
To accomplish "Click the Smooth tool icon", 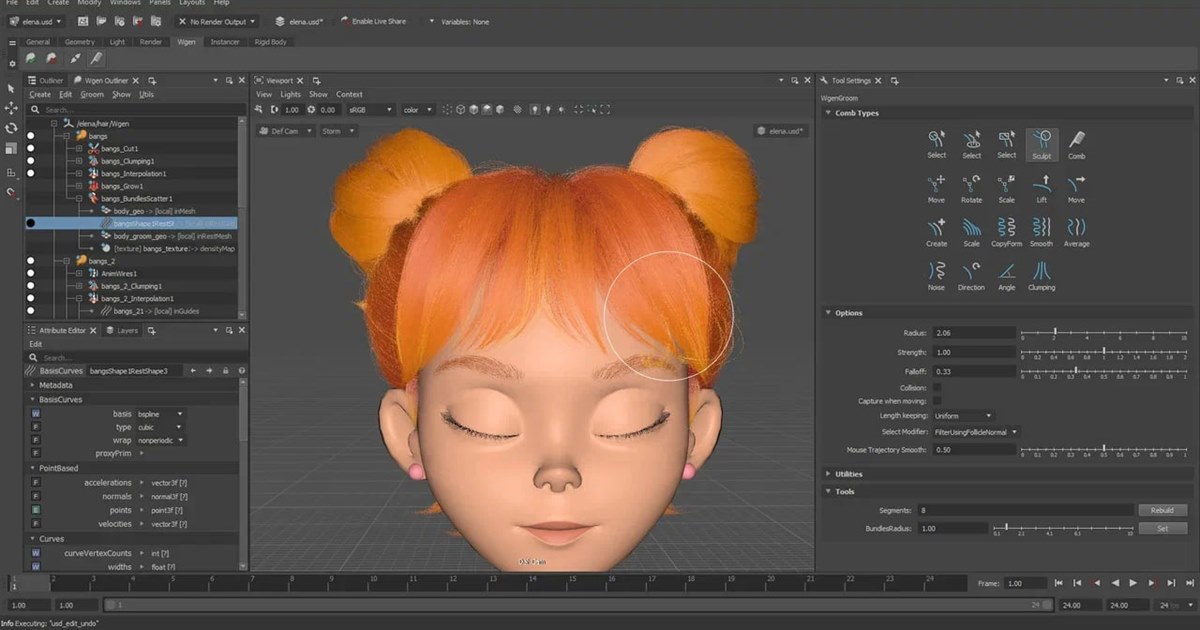I will (1041, 229).
